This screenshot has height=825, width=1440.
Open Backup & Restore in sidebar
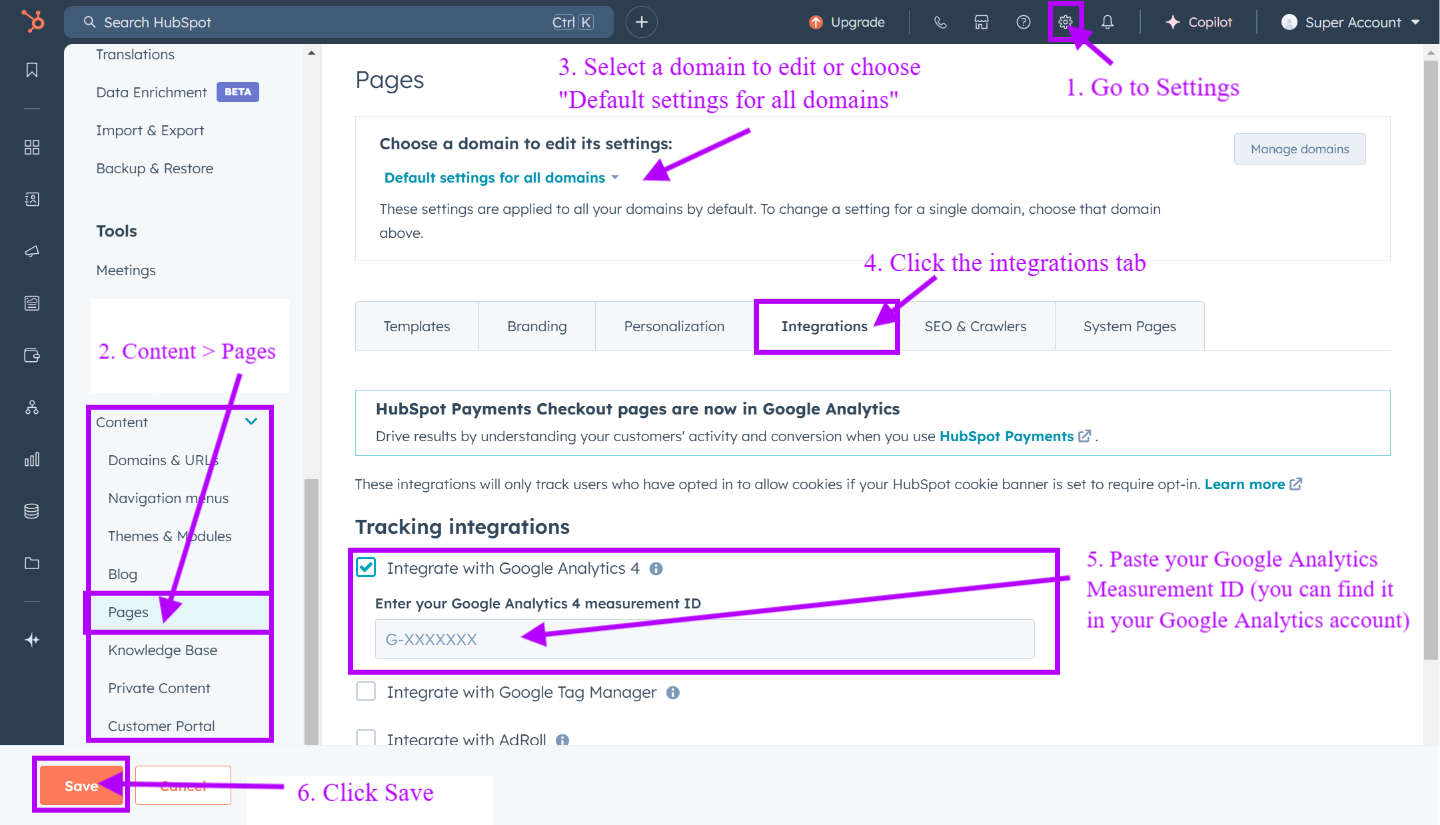155,168
